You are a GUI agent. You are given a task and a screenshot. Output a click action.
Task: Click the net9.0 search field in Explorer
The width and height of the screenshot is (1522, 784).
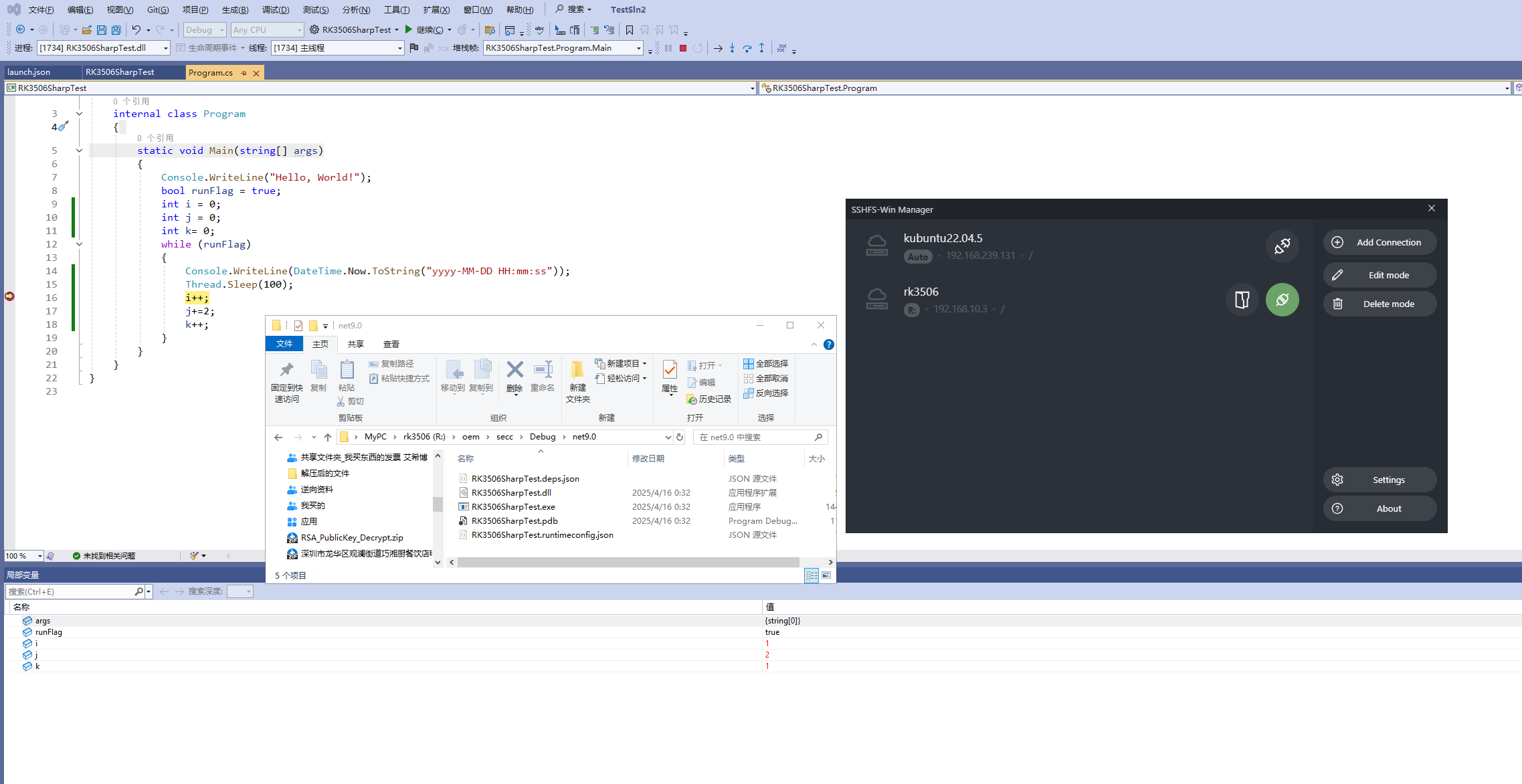click(x=761, y=437)
